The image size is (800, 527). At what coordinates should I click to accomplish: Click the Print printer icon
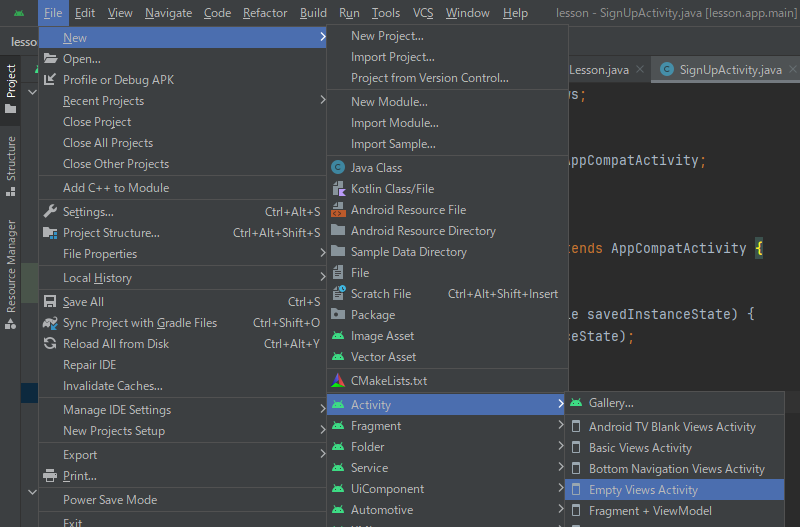(x=50, y=475)
